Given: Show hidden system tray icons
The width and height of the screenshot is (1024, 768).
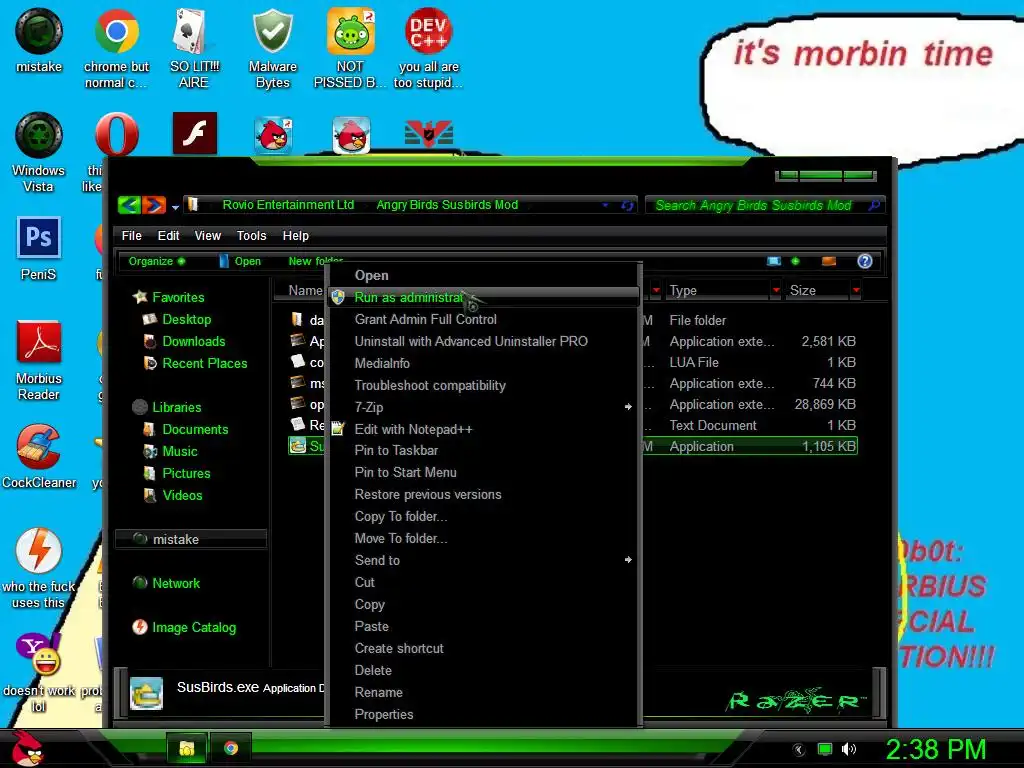Looking at the screenshot, I should 798,749.
